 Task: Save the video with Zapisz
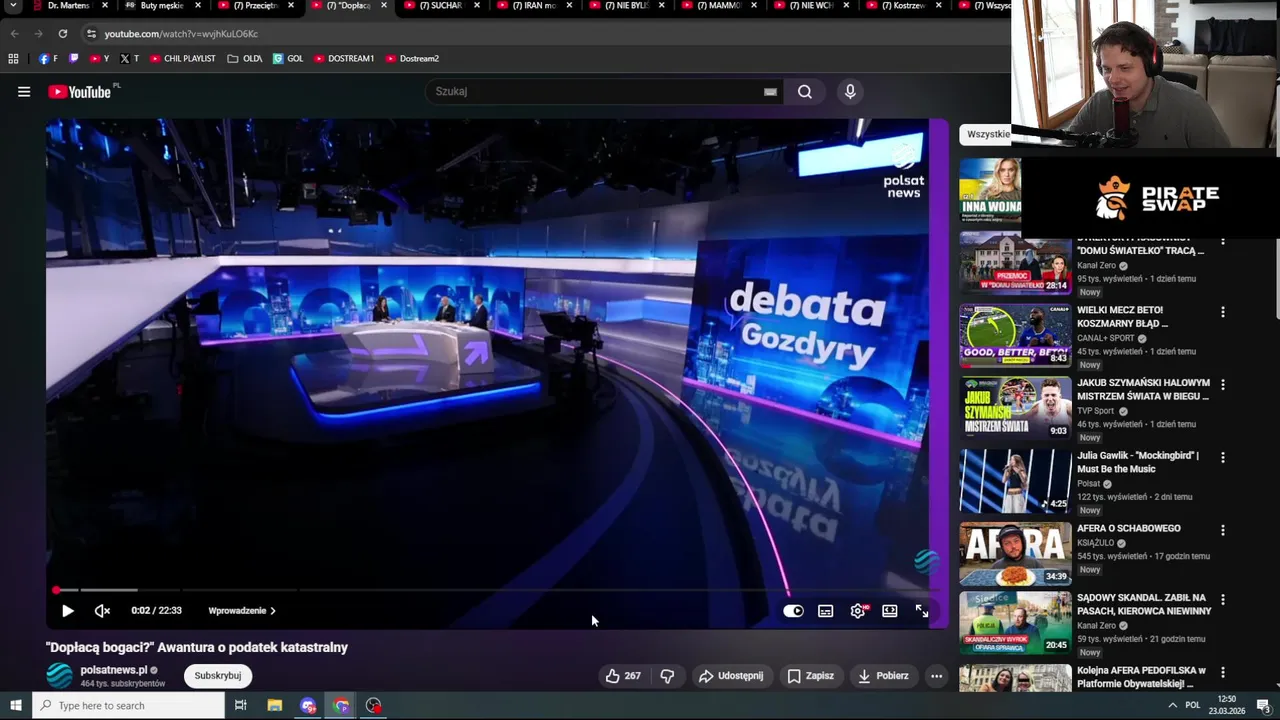(x=810, y=676)
